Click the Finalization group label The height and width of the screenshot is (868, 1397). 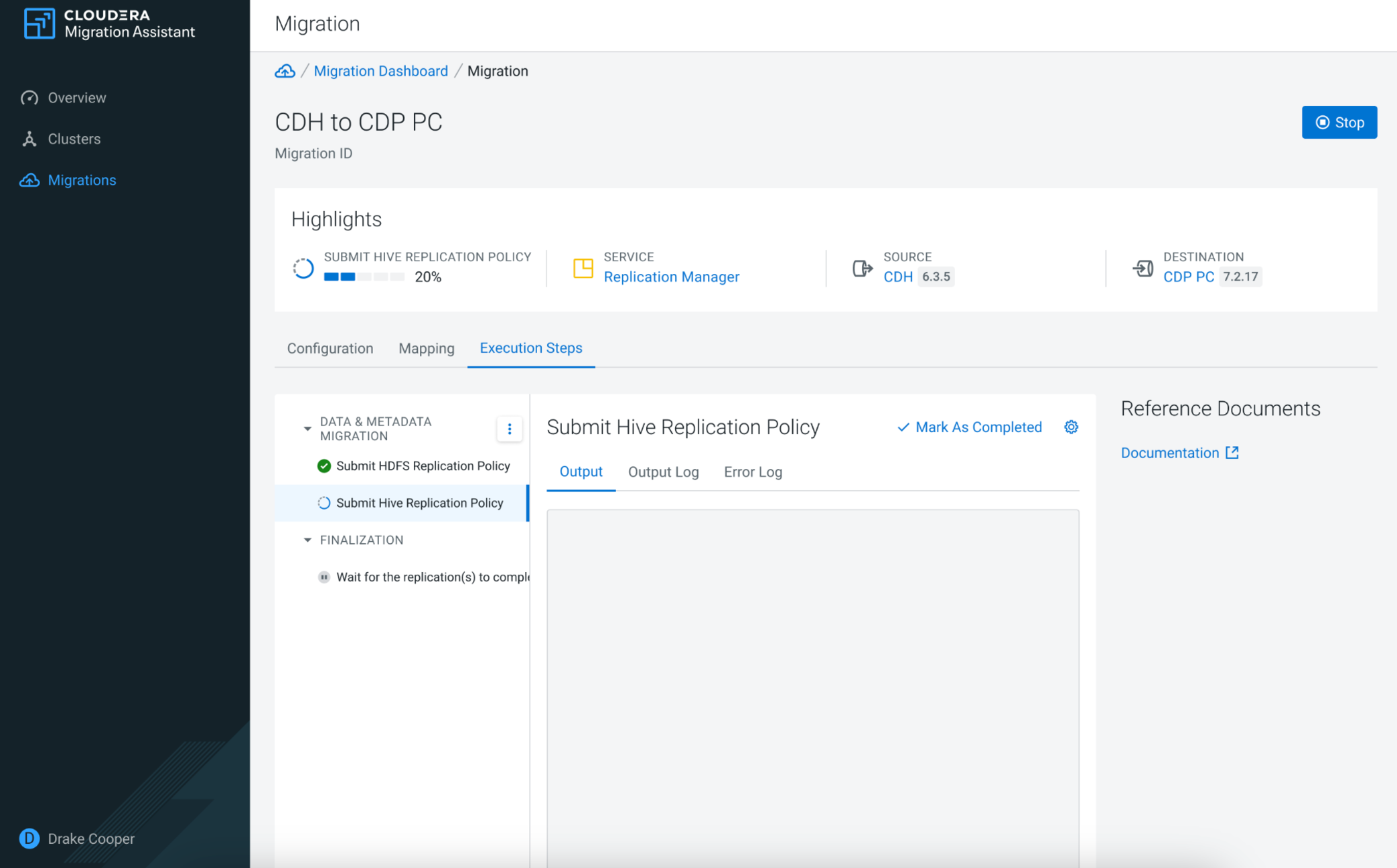click(362, 540)
